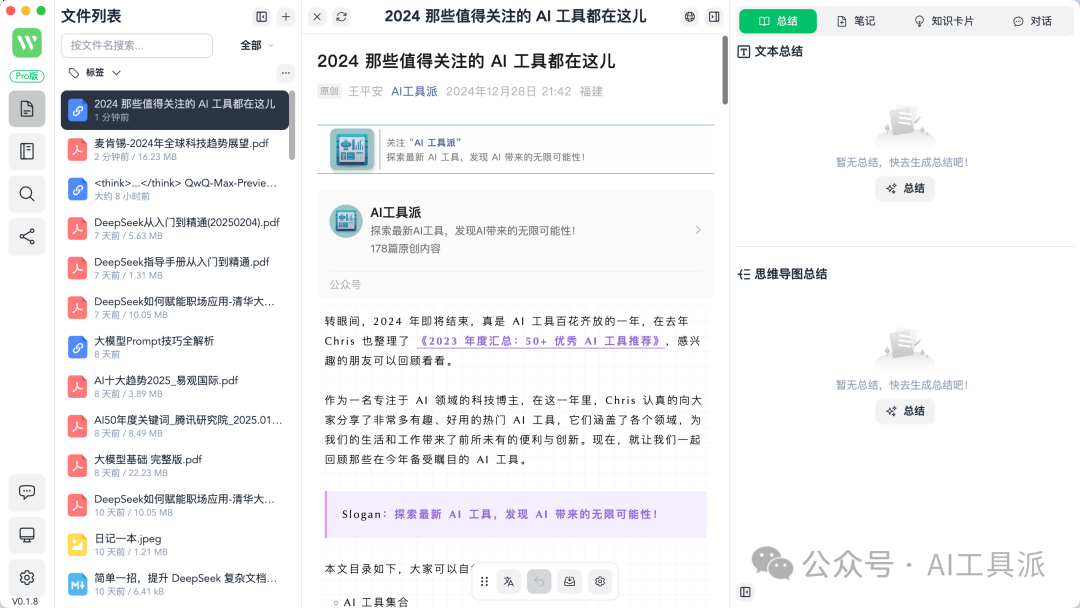Click the green W app logo

27,43
